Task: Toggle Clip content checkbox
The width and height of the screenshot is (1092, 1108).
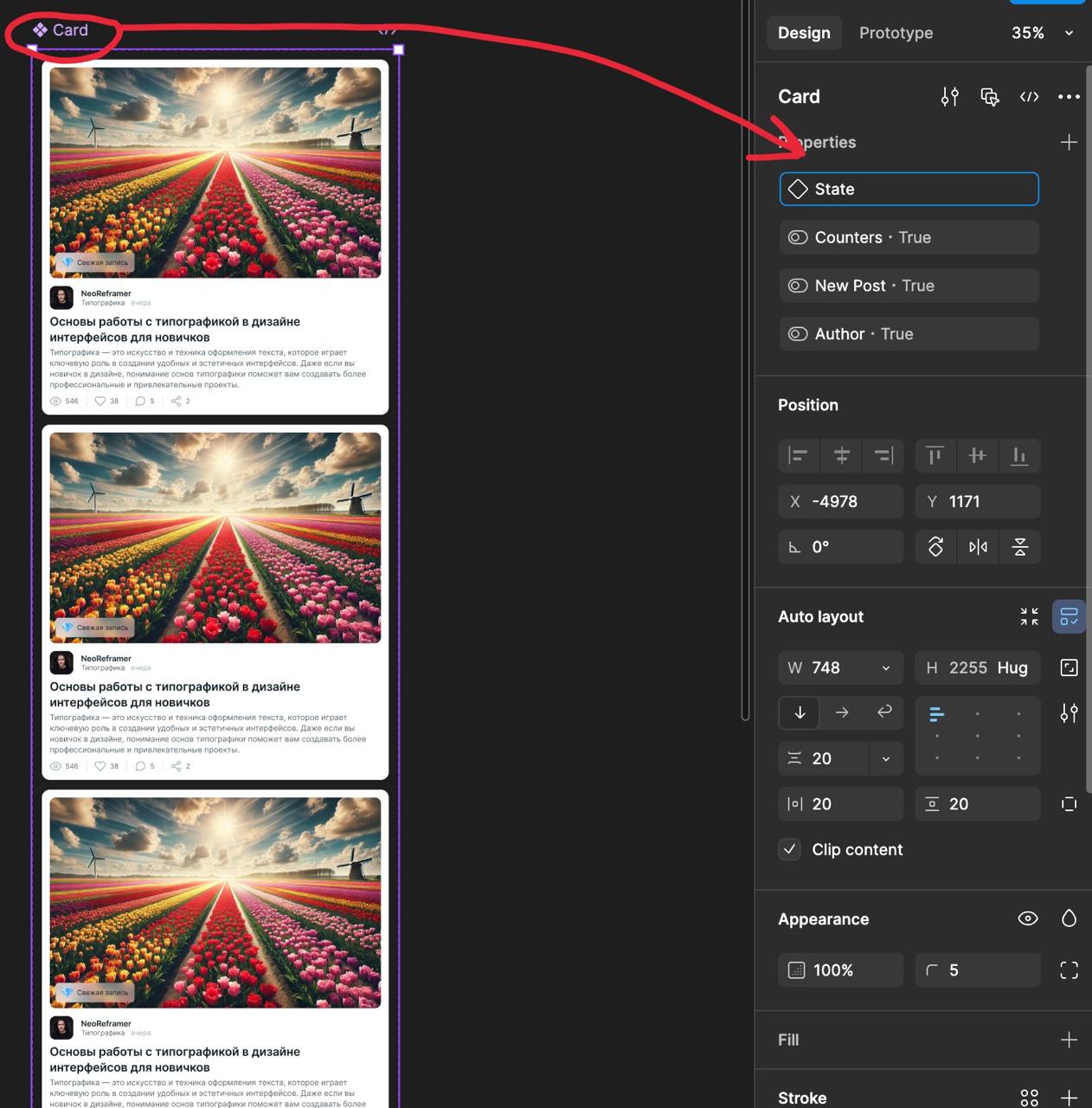Action: tap(790, 849)
